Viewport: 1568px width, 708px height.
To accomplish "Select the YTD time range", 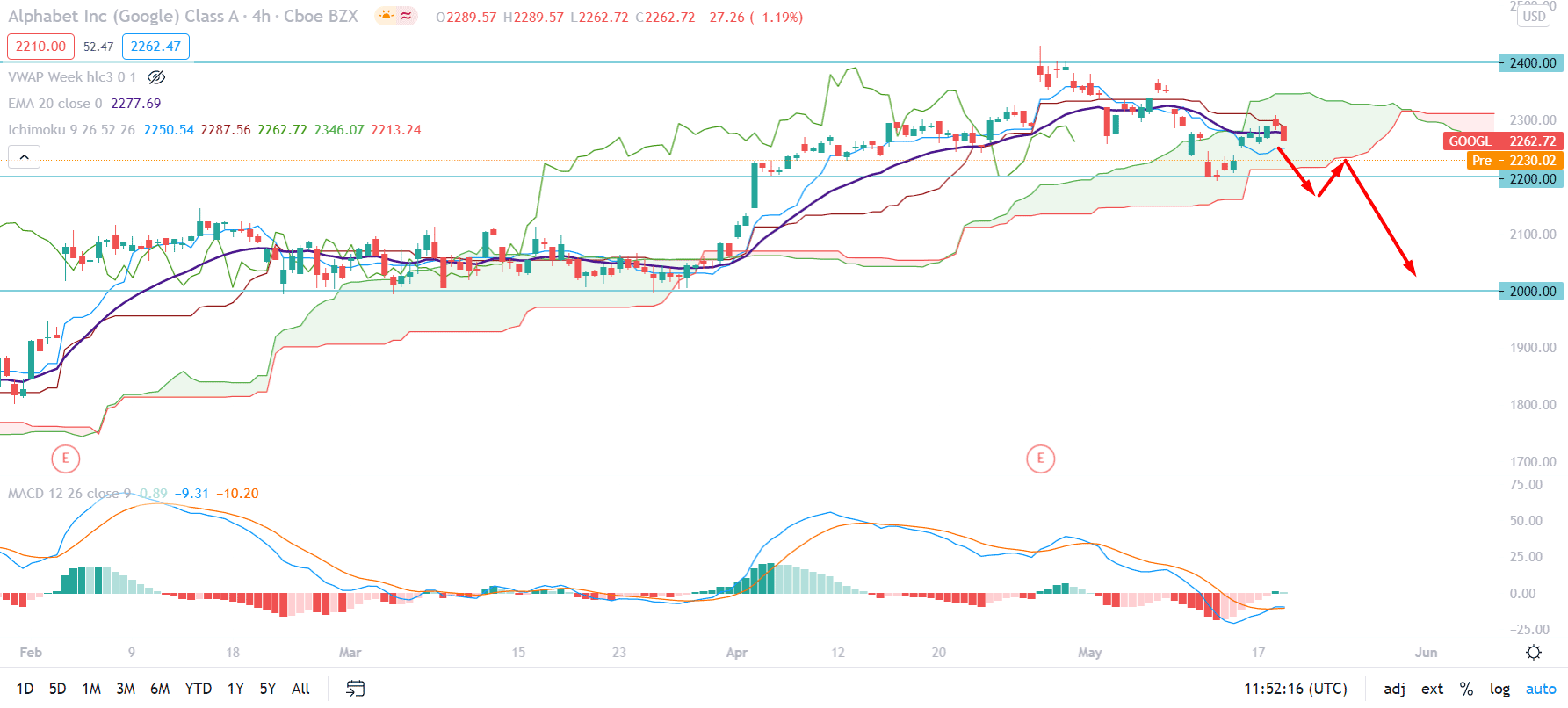I will click(x=198, y=689).
